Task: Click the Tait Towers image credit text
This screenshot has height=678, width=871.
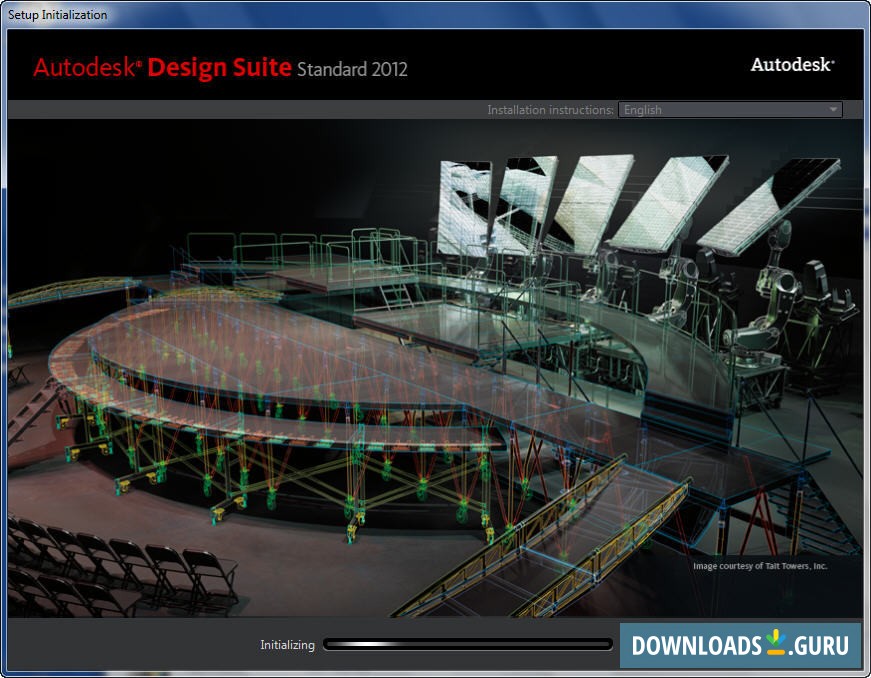Action: [760, 566]
